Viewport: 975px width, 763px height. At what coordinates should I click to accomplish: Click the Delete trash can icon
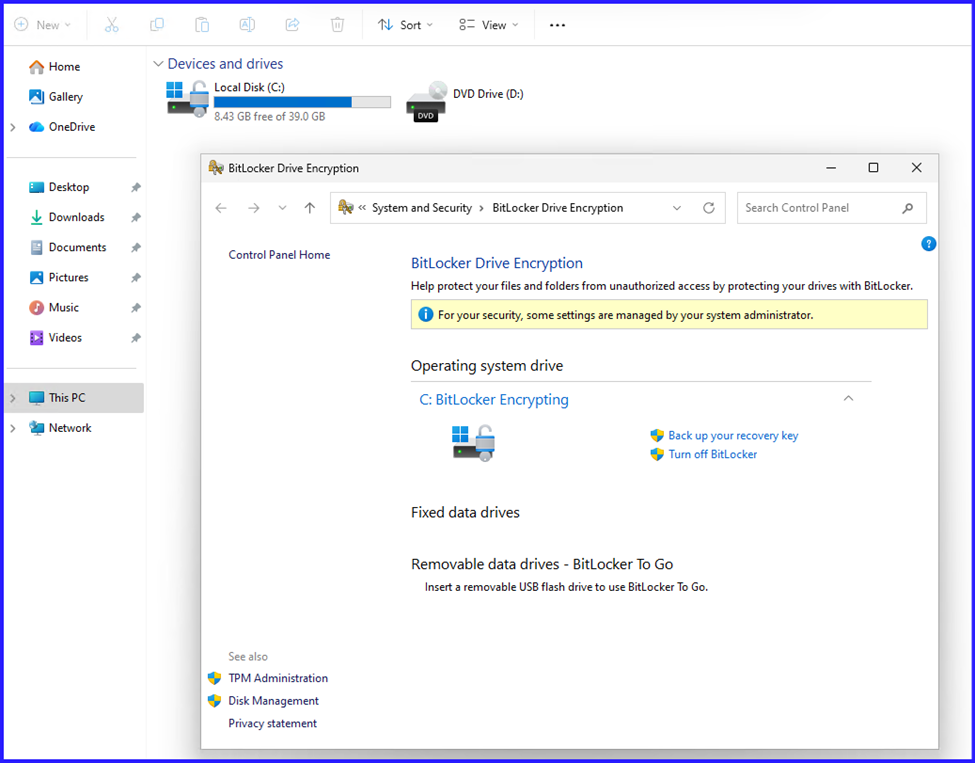[338, 25]
